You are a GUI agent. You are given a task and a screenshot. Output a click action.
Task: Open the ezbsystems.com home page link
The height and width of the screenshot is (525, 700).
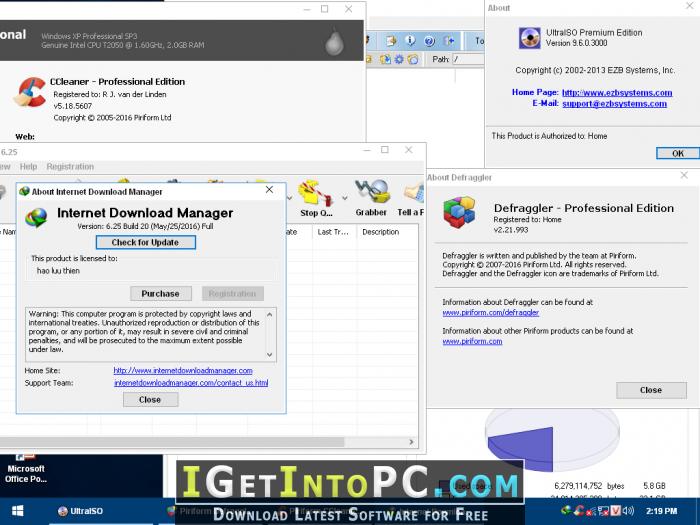tap(617, 92)
